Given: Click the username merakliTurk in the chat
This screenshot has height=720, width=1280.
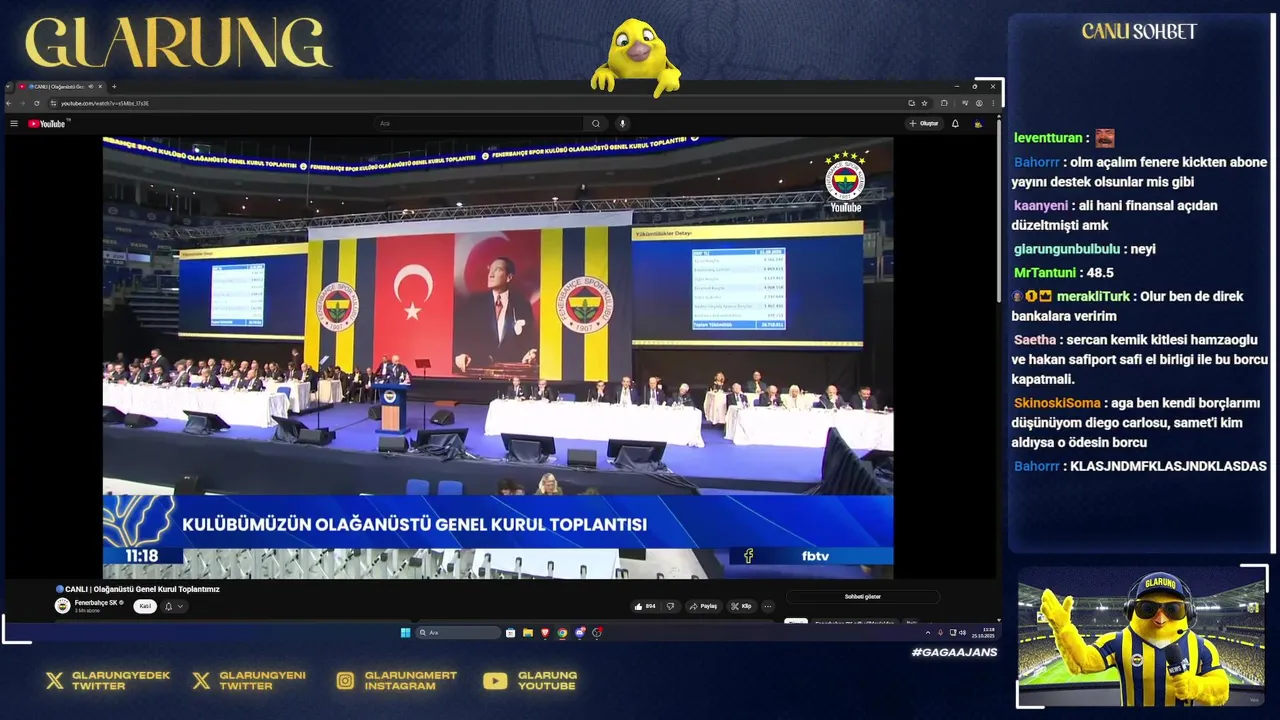Looking at the screenshot, I should 1094,296.
